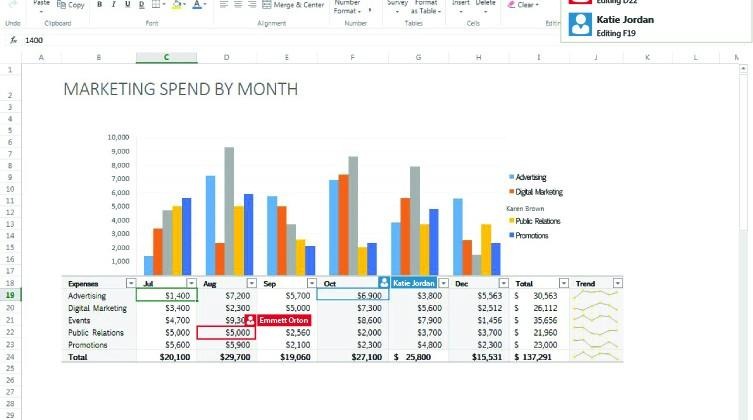
Task: Click the Public Relations legend entry
Action: tap(534, 221)
